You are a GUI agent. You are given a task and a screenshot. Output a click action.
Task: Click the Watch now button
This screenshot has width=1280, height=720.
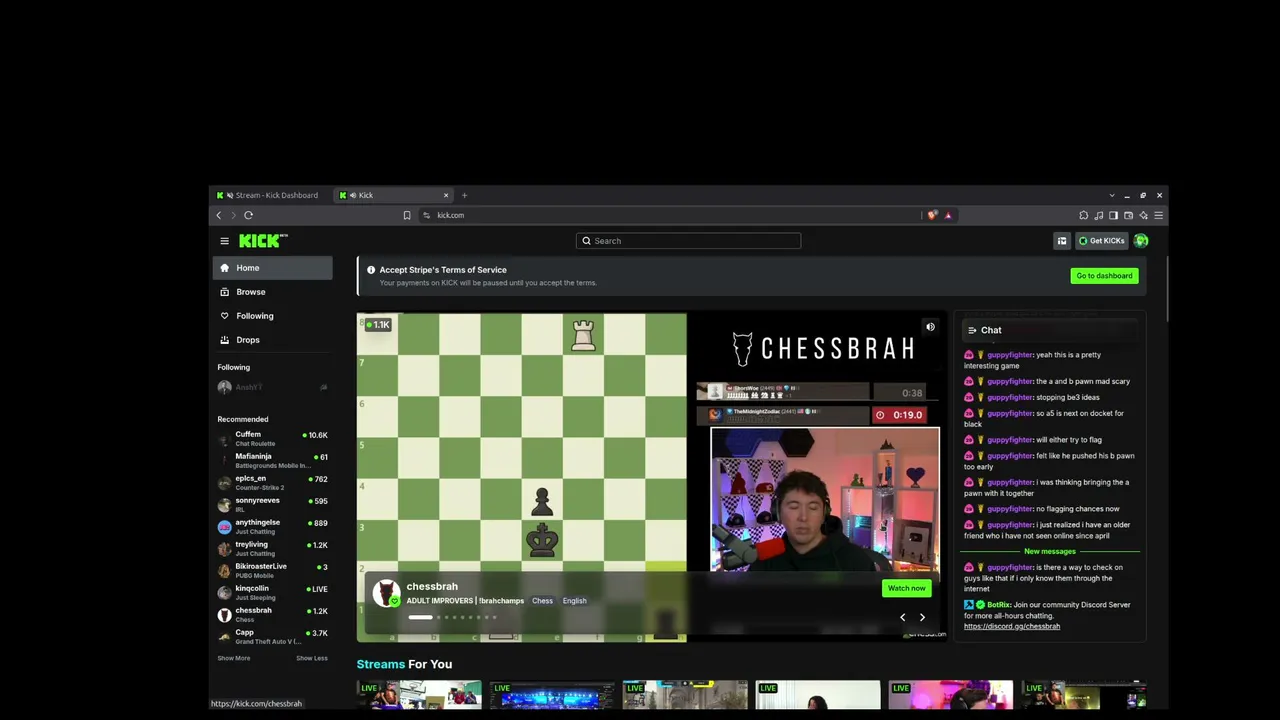tap(906, 588)
